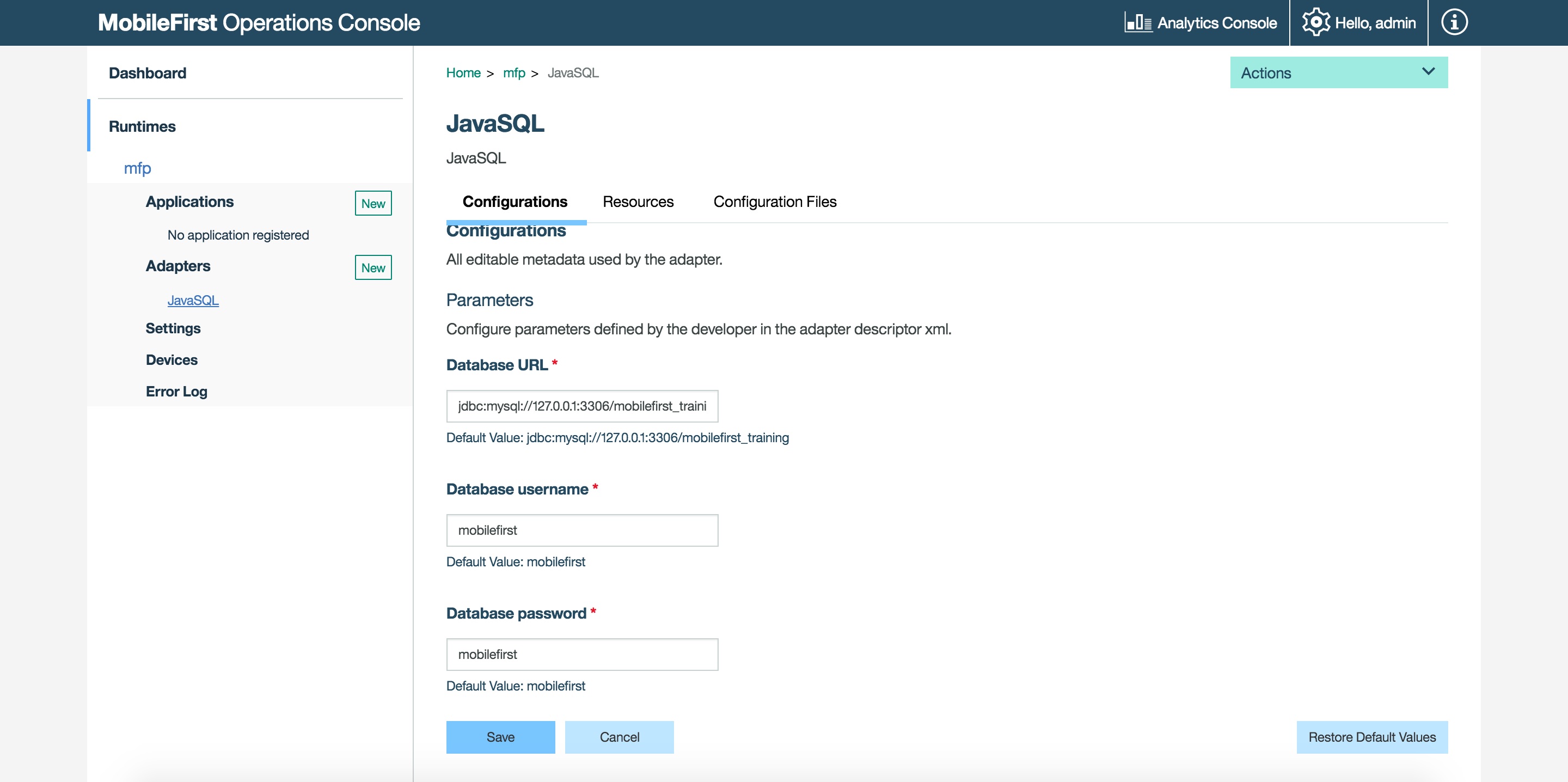Click the Database URL label
This screenshot has width=1568, height=782.
tap(497, 365)
